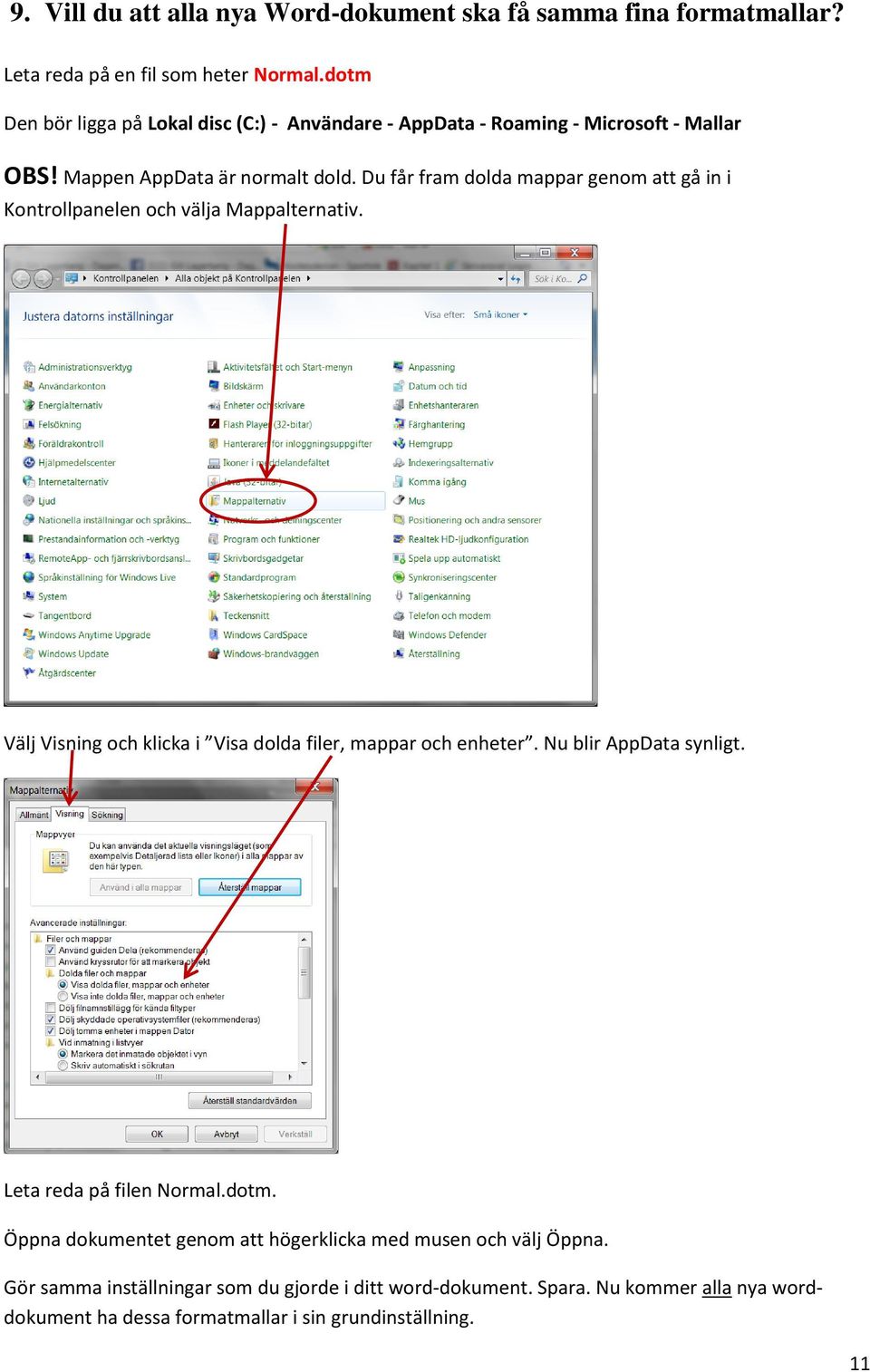Image resolution: width=870 pixels, height=1372 pixels.
Task: Select 'Markera det inmatade objektet i vyn' radio
Action: [x=63, y=1054]
